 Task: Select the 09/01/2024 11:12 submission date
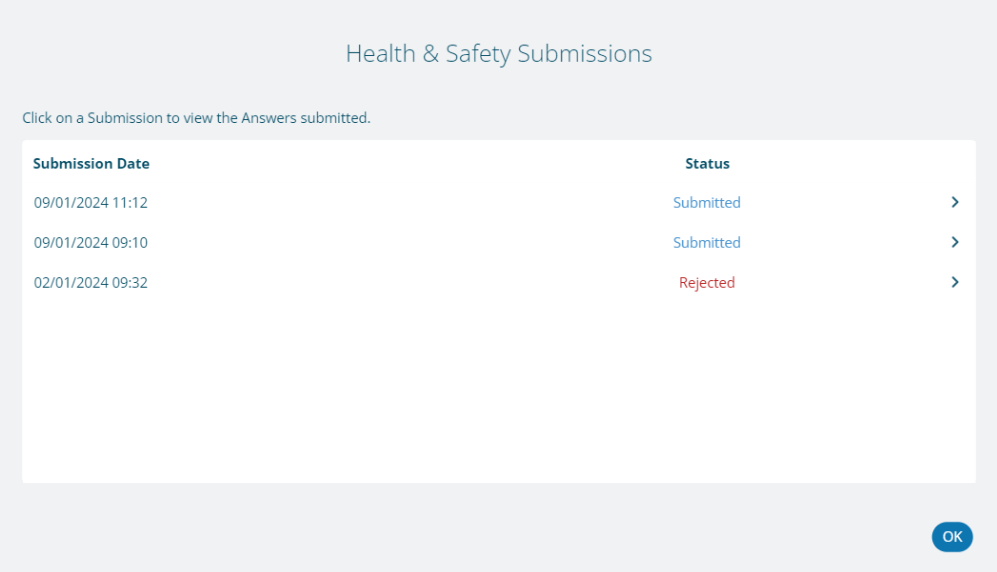[x=91, y=202]
